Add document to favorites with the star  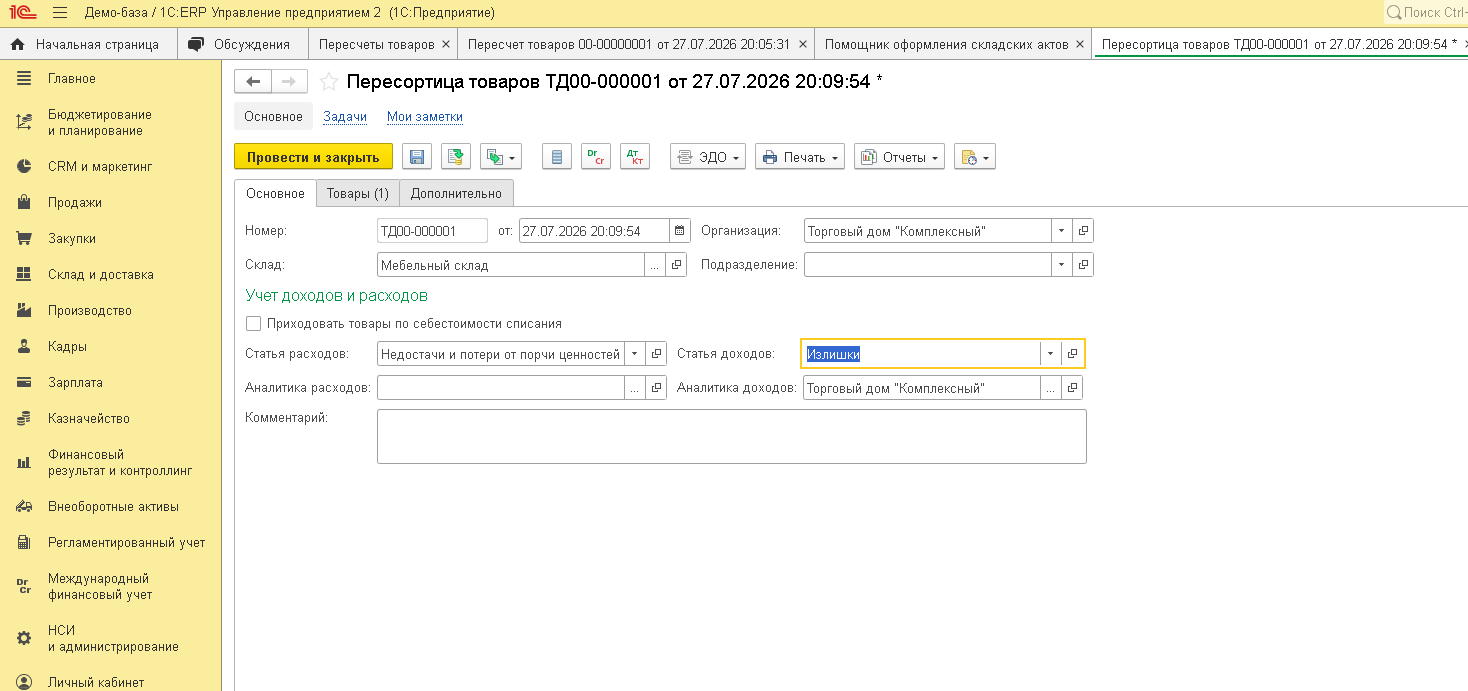click(329, 82)
